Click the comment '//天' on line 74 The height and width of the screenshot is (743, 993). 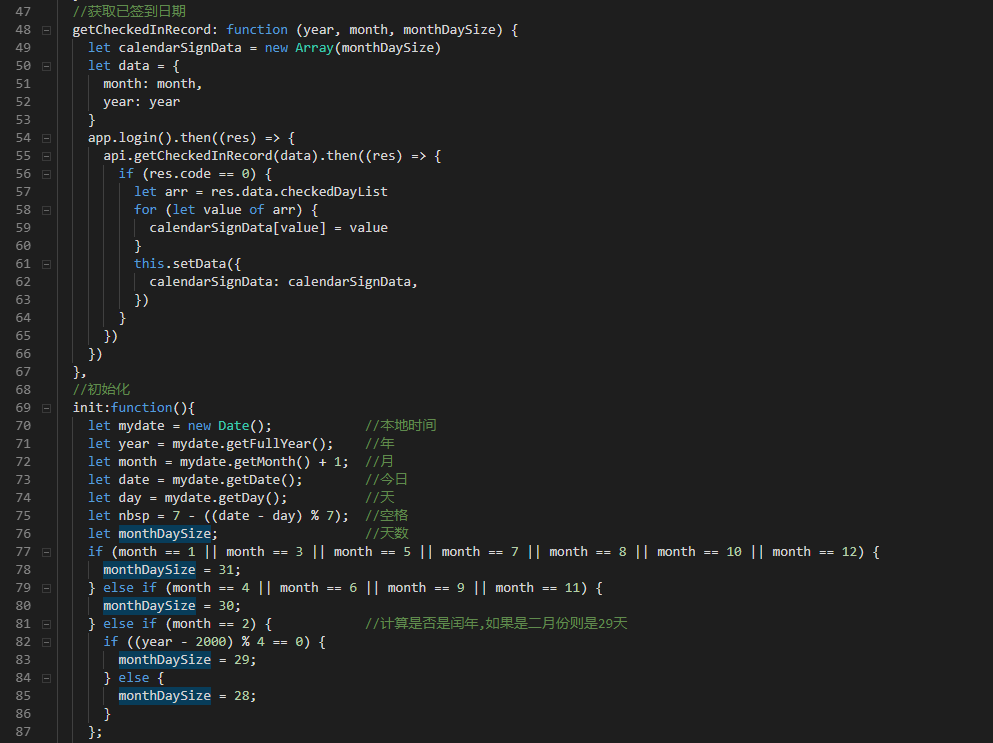tap(380, 498)
